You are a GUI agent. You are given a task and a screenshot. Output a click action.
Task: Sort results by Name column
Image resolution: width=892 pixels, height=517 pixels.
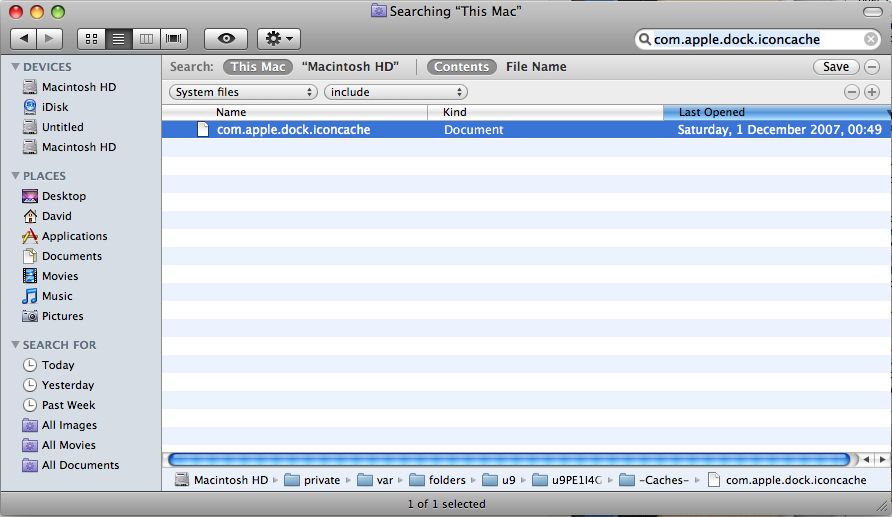tap(295, 112)
